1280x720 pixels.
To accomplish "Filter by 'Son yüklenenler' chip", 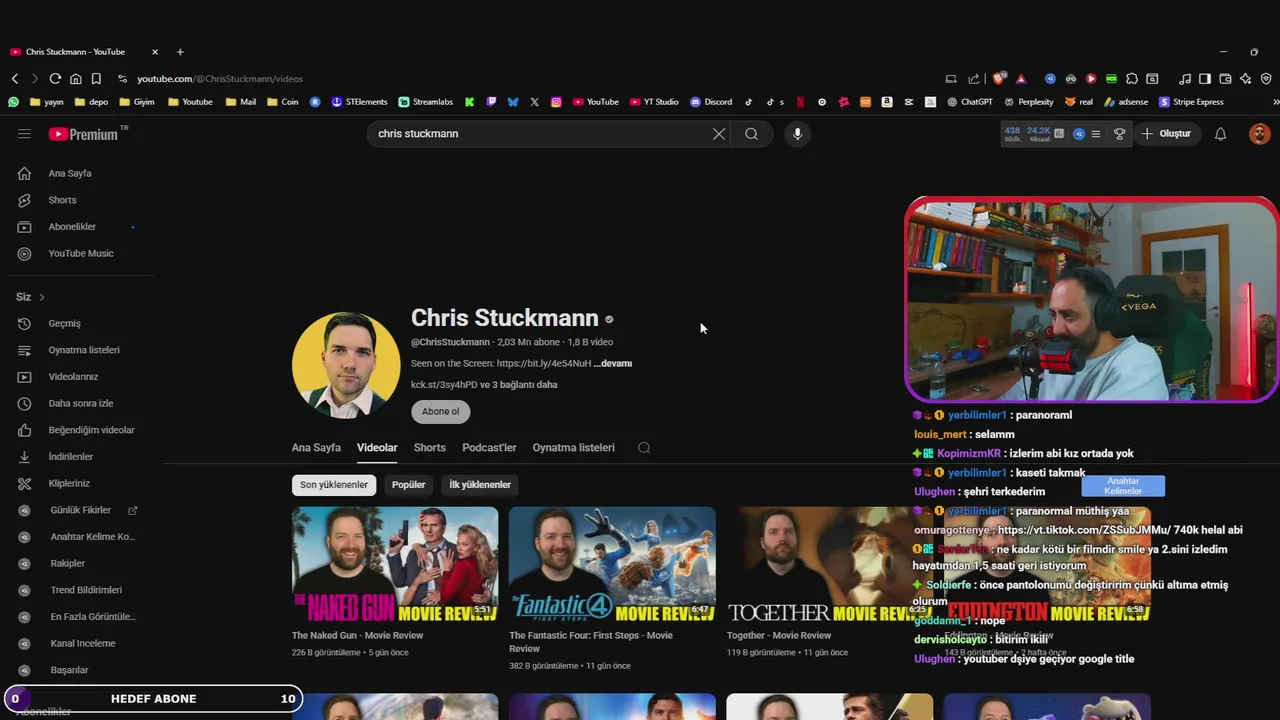I will click(x=334, y=485).
